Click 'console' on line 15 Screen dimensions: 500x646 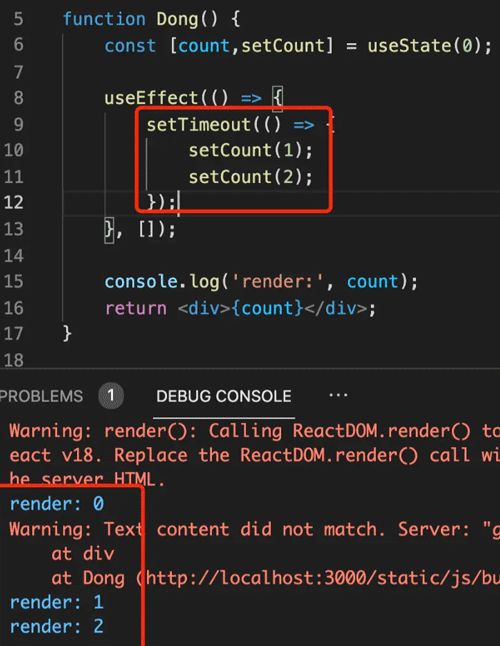click(141, 281)
